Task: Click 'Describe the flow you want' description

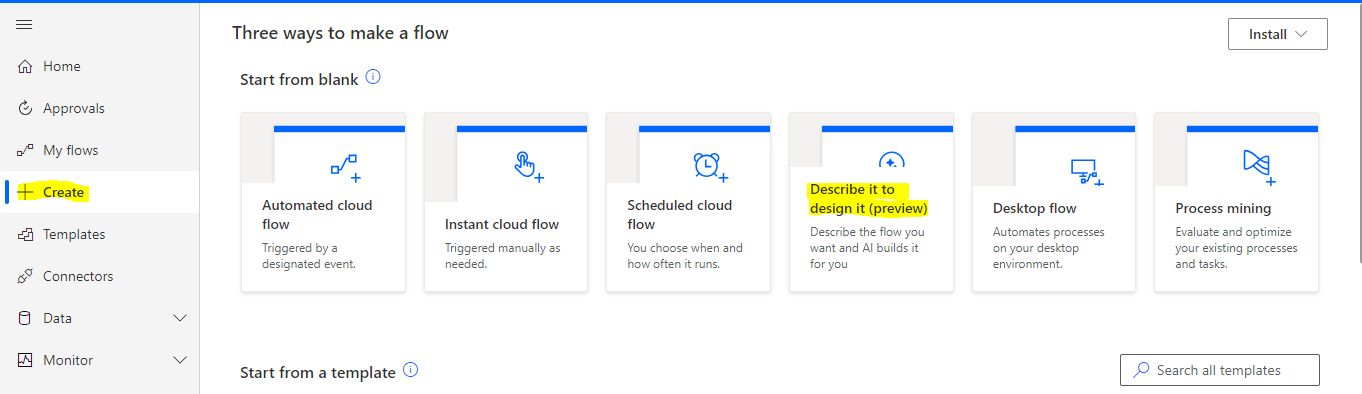Action: point(868,248)
